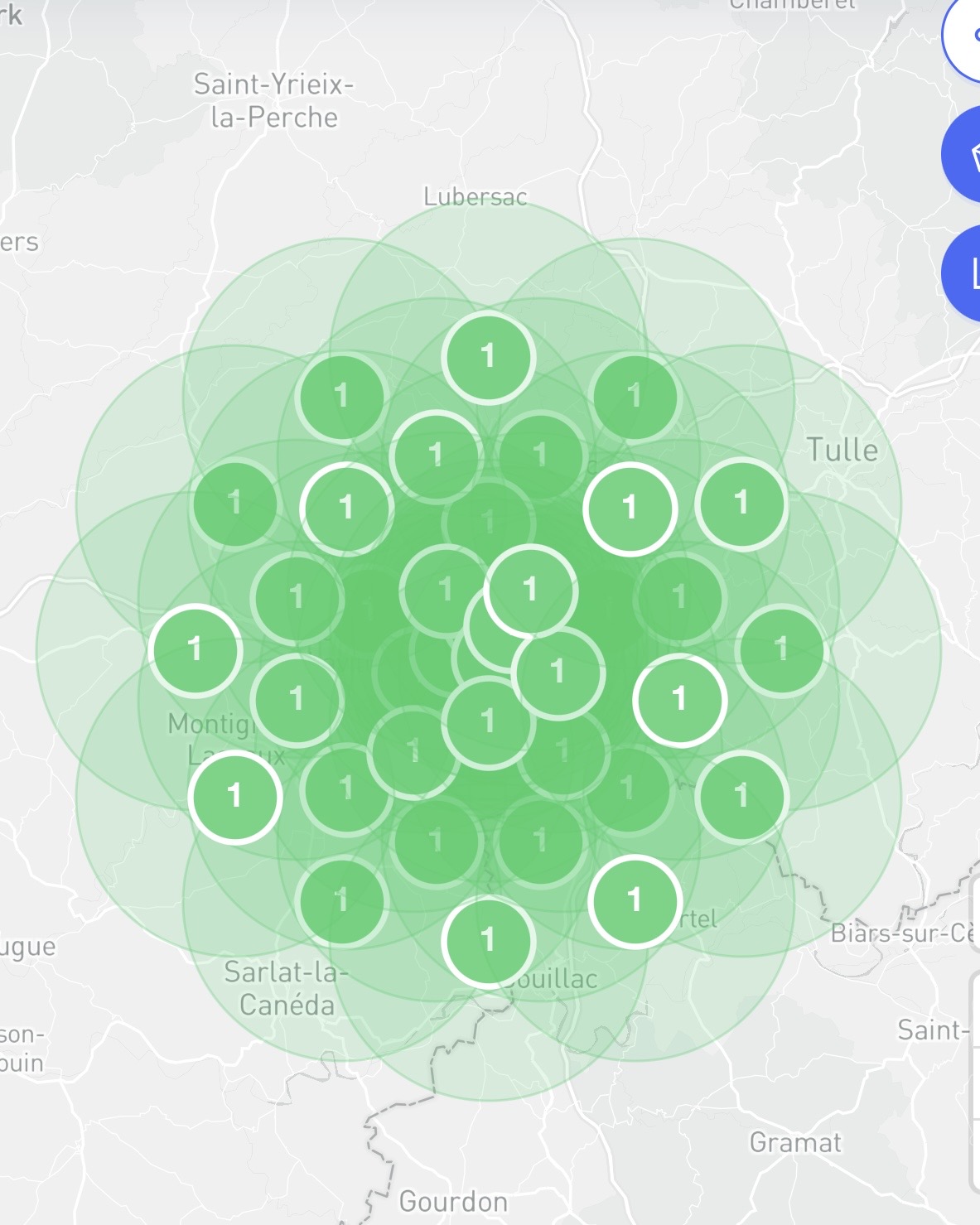Click the white-ringed marker above Sarlat-la-Canéda
The image size is (980, 1225).
(342, 897)
